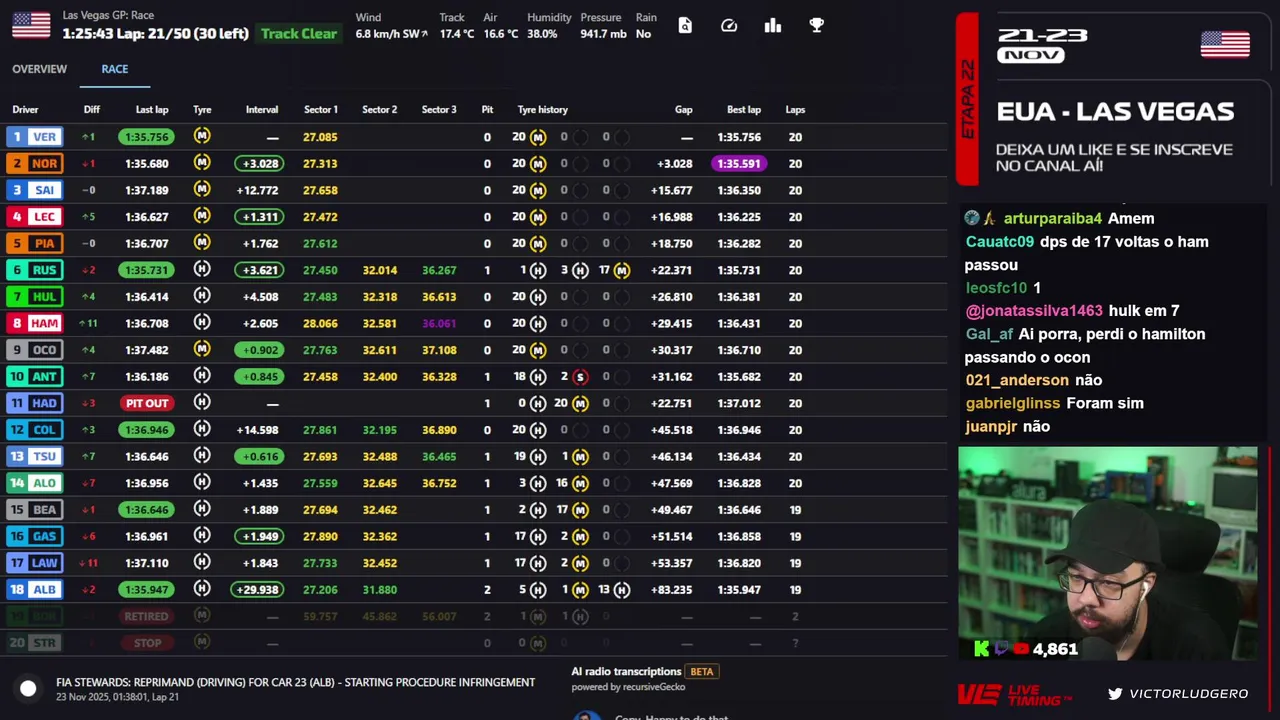Click chat username gabrielglinss

click(x=1013, y=403)
